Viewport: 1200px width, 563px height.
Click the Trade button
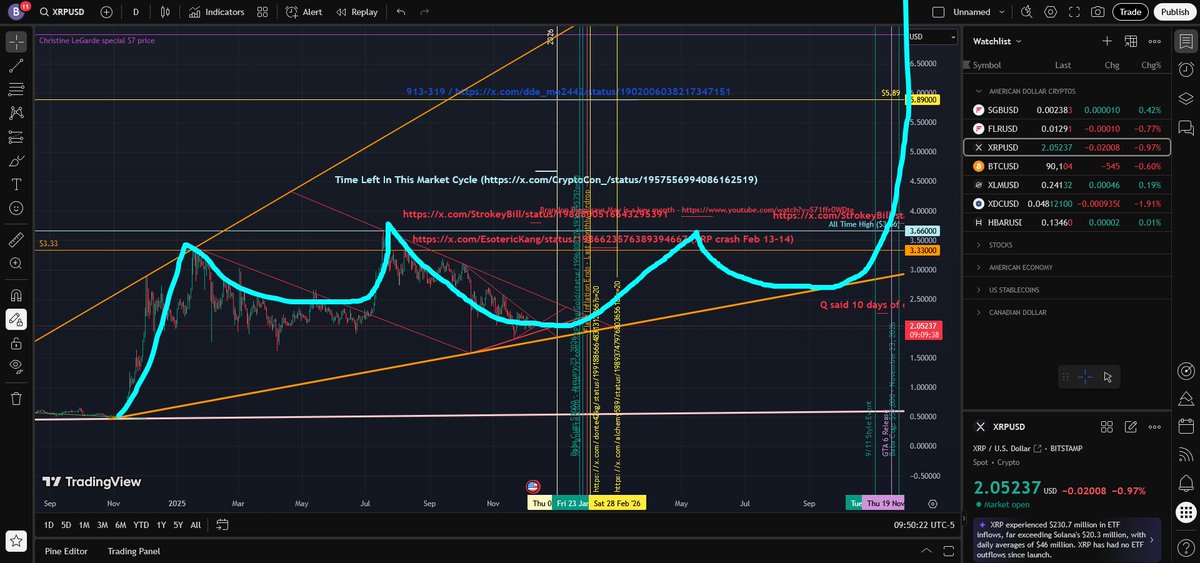pos(1131,12)
